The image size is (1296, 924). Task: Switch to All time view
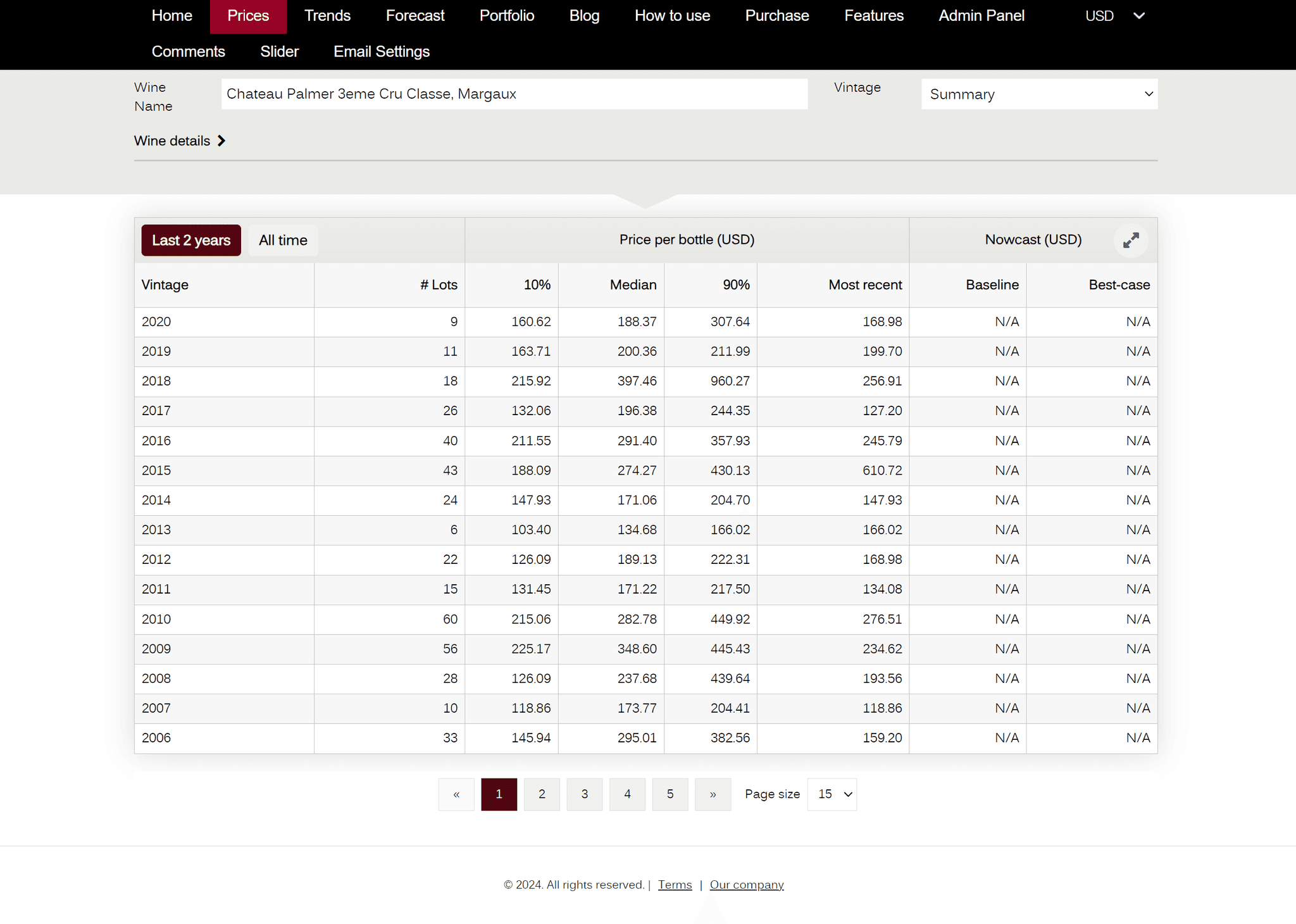click(283, 240)
